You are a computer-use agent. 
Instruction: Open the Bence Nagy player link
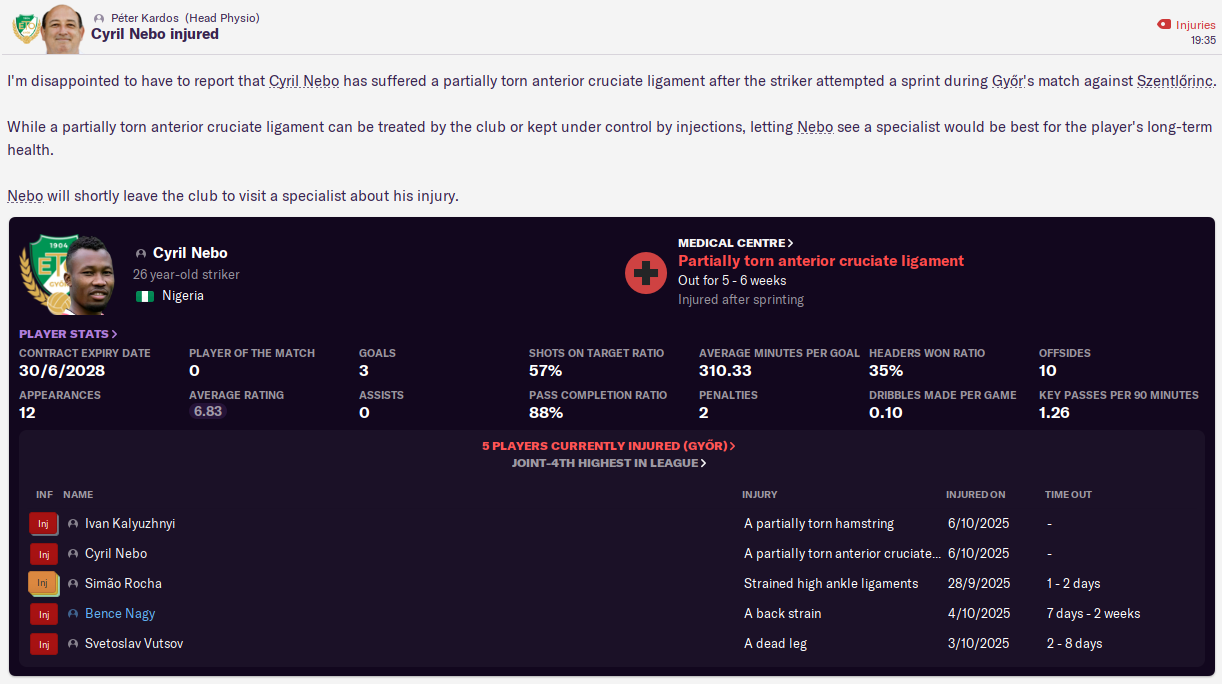point(120,614)
